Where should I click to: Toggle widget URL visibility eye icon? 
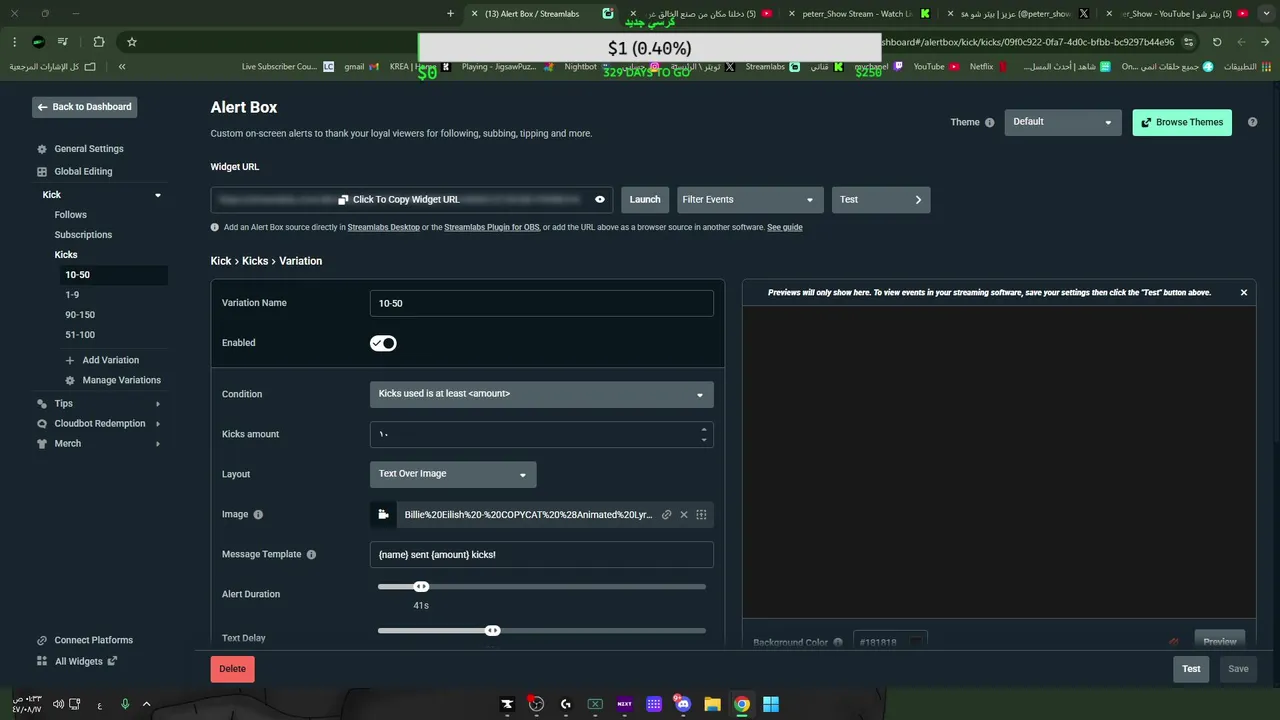600,200
